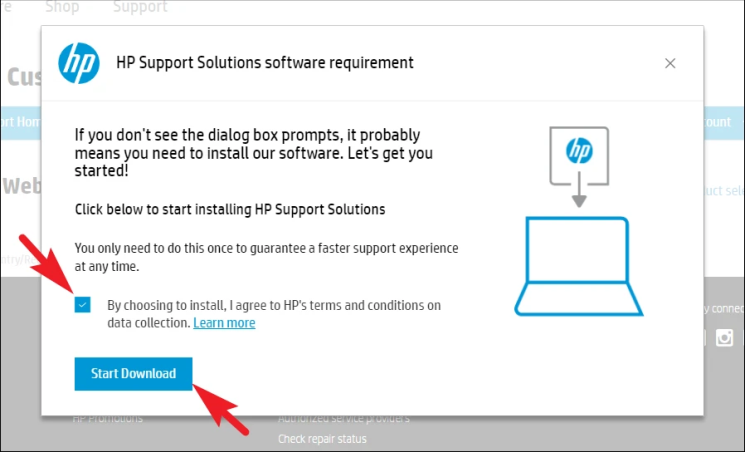The image size is (745, 452).
Task: Click the 'If you don't see the dialog box prompts' heading
Action: click(254, 153)
